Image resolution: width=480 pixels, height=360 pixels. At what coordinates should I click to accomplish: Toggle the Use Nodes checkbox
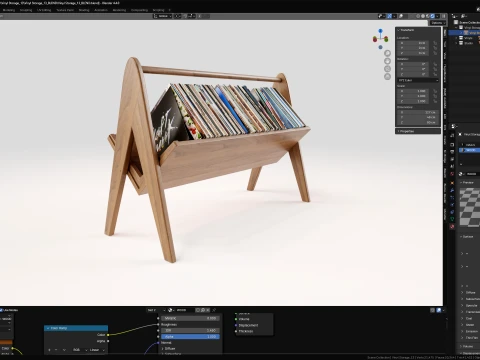[1, 310]
